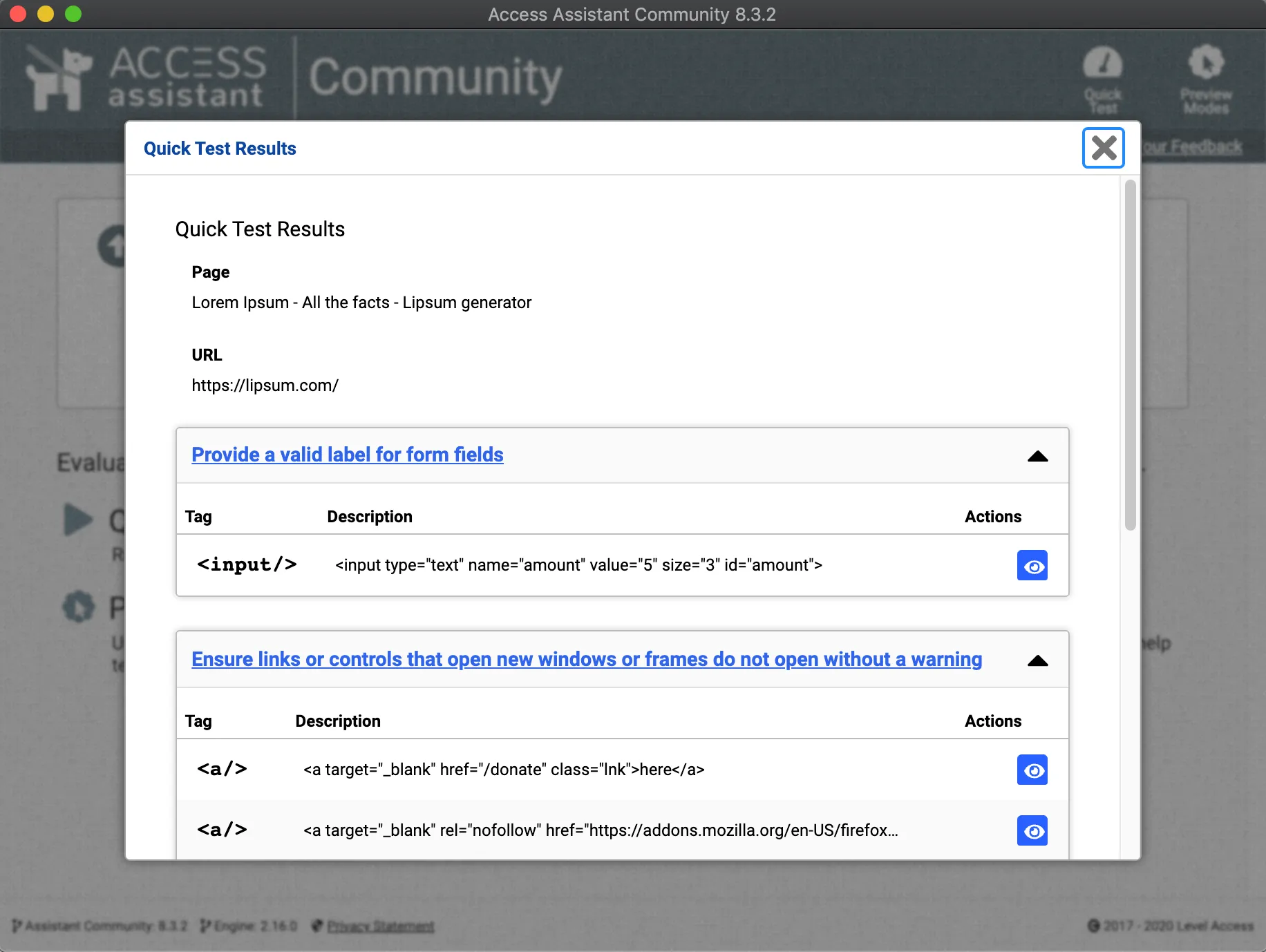Close the Quick Test Results dialog

pyautogui.click(x=1103, y=148)
